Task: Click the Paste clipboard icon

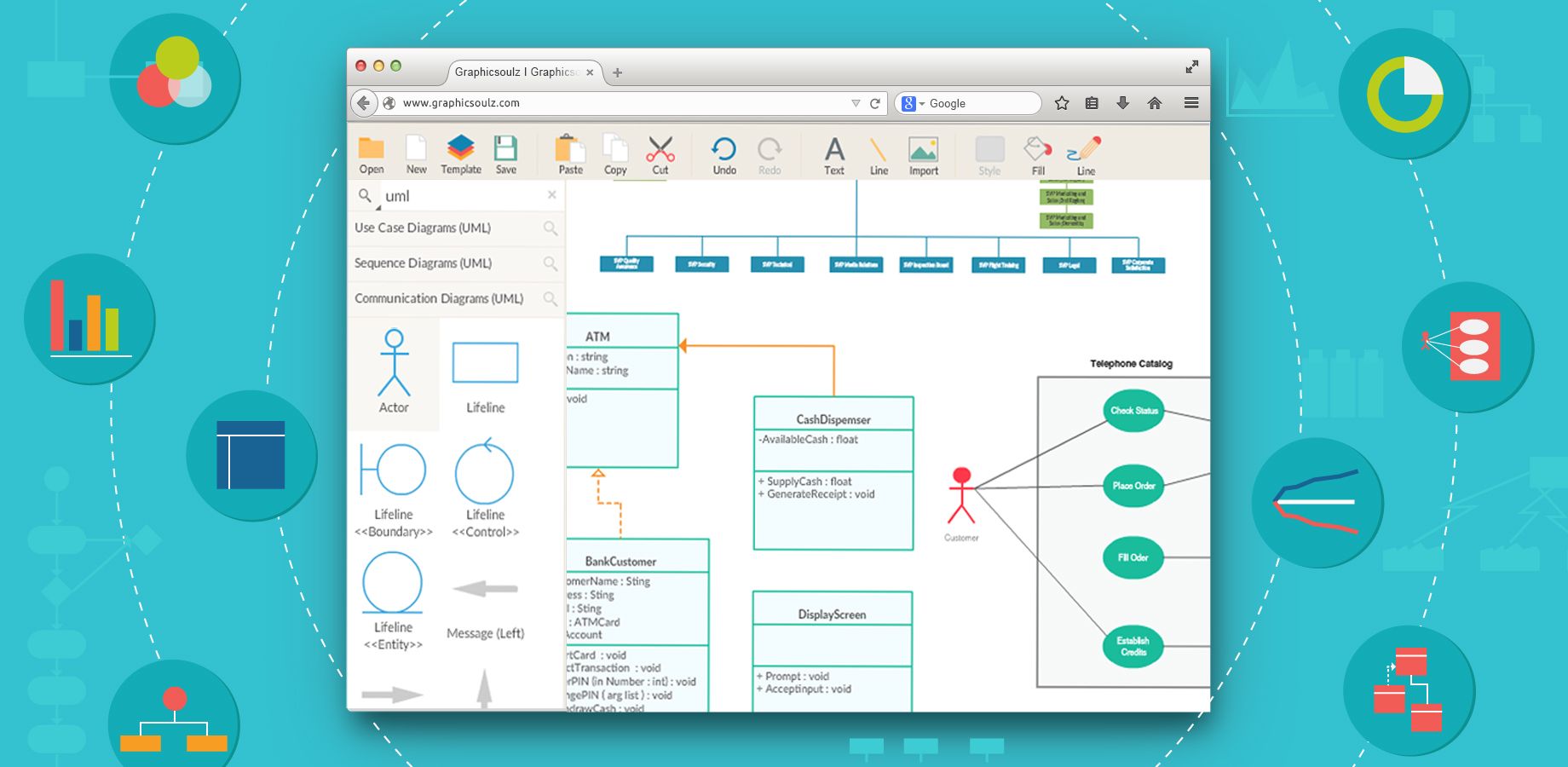Action: pyautogui.click(x=570, y=148)
